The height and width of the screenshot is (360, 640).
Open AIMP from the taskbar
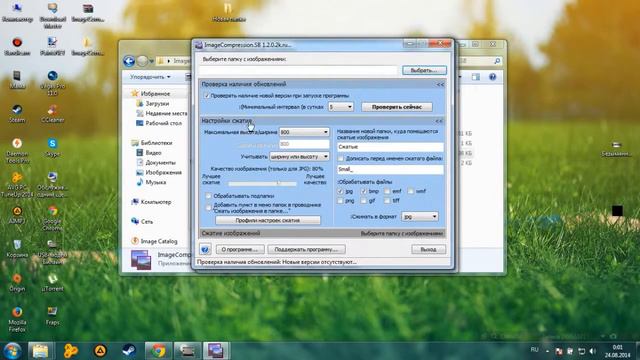click(x=100, y=351)
